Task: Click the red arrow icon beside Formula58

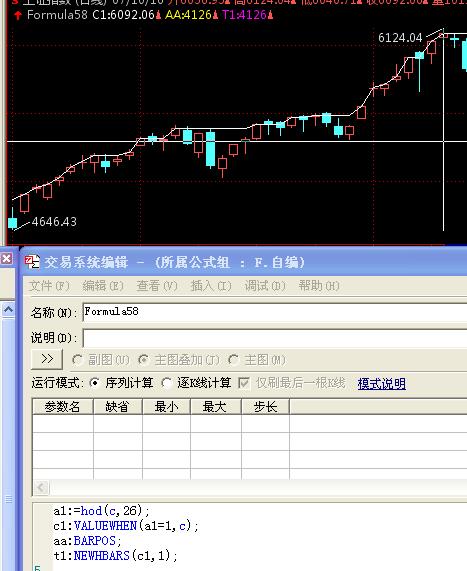Action: click(17, 15)
